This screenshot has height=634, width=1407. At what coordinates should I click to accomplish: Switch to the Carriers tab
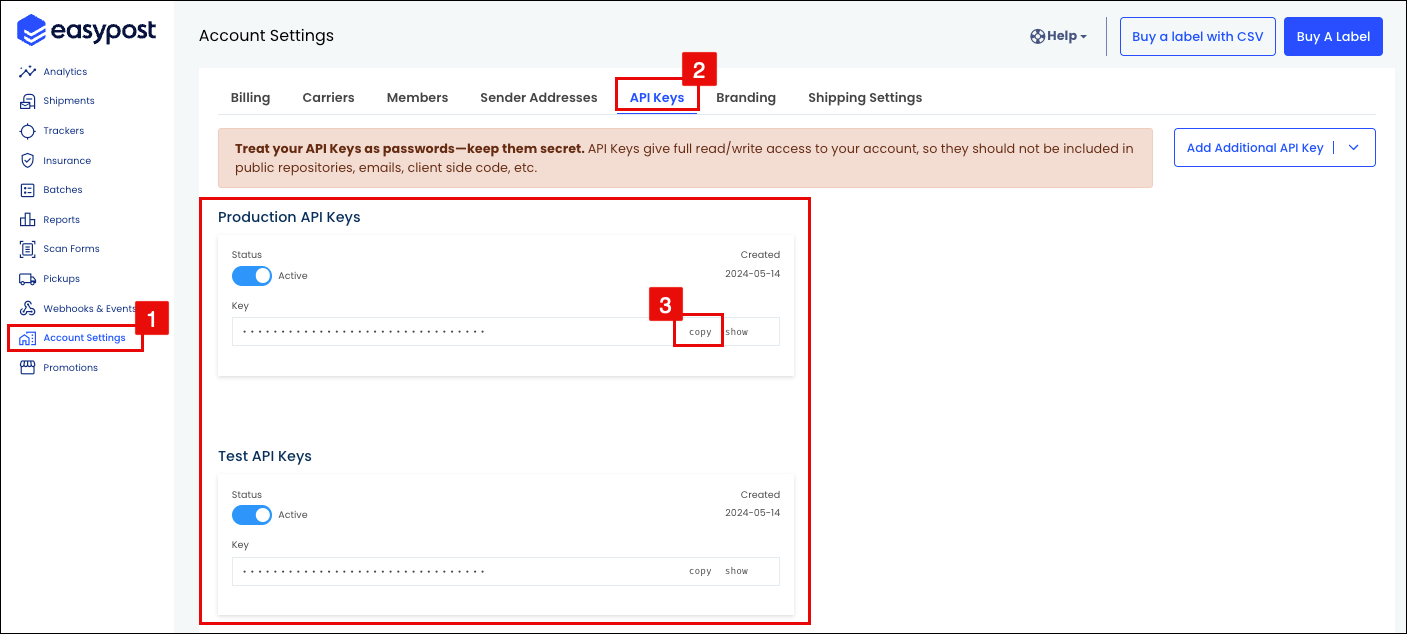pos(328,98)
